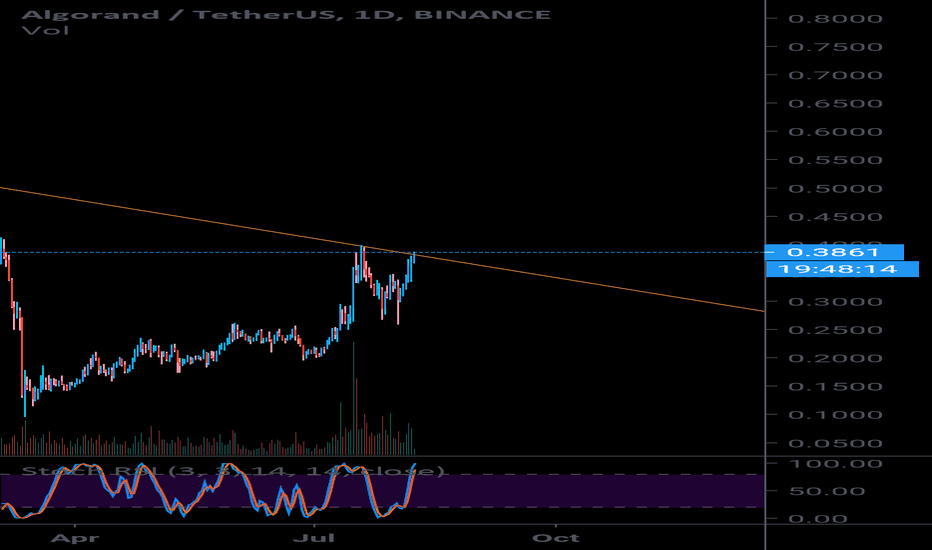Click the 0.1500 price axis label
The image size is (932, 550).
(x=835, y=386)
